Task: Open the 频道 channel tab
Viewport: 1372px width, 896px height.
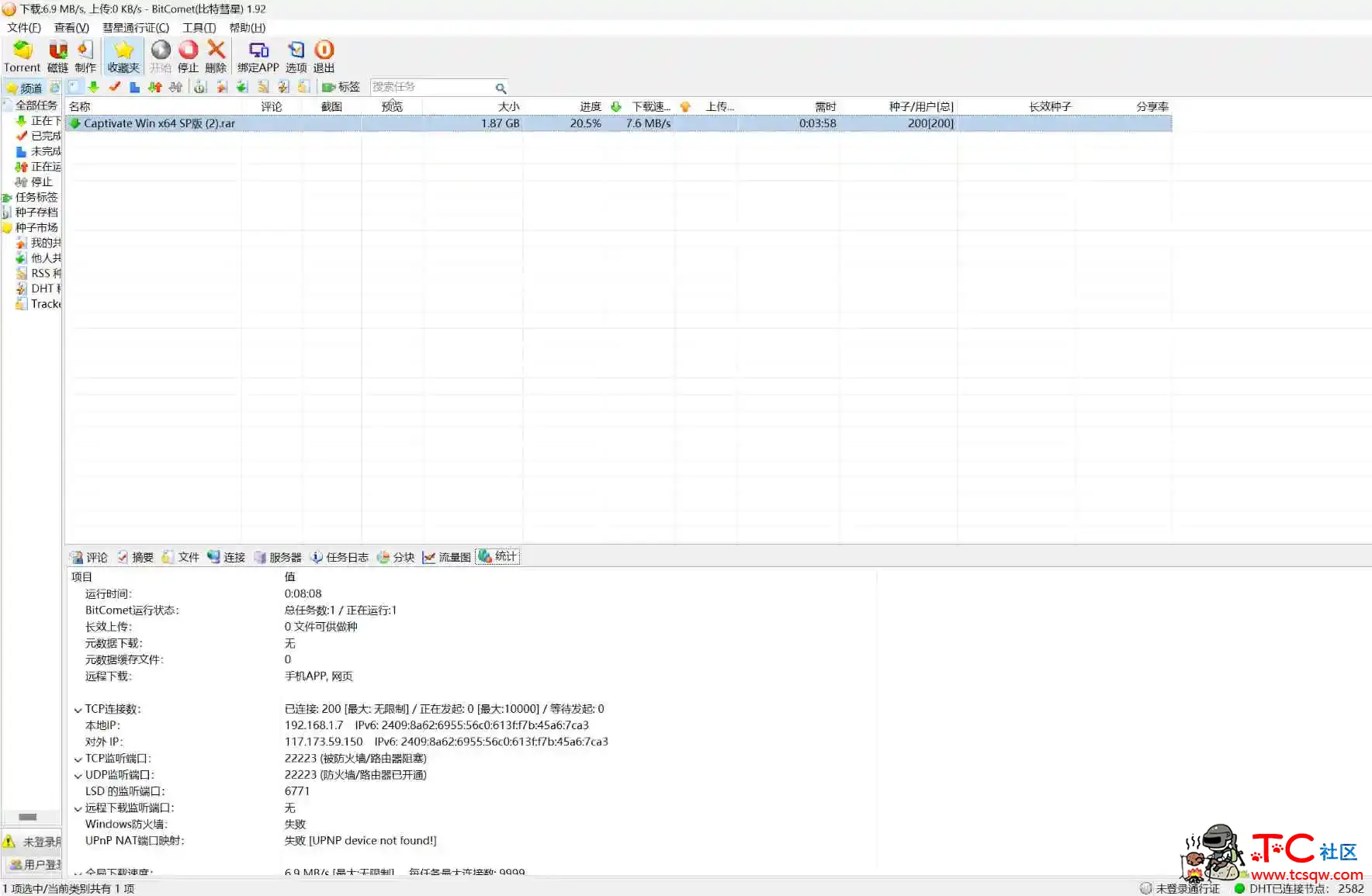Action: click(24, 88)
